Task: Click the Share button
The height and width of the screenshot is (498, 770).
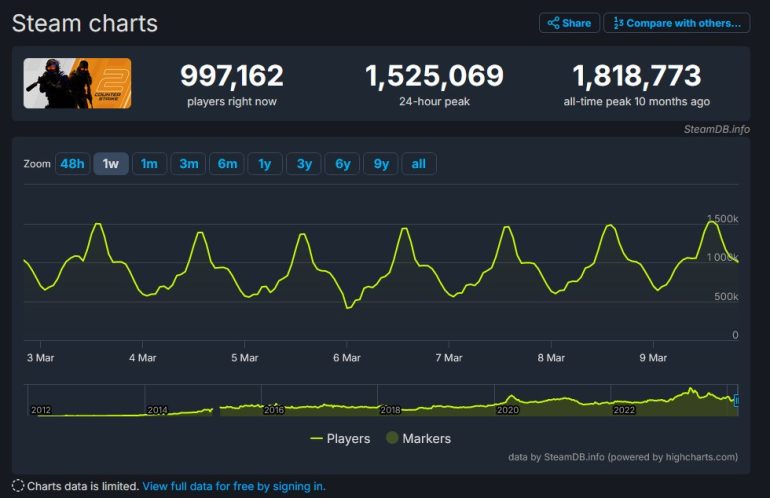Action: coord(569,23)
